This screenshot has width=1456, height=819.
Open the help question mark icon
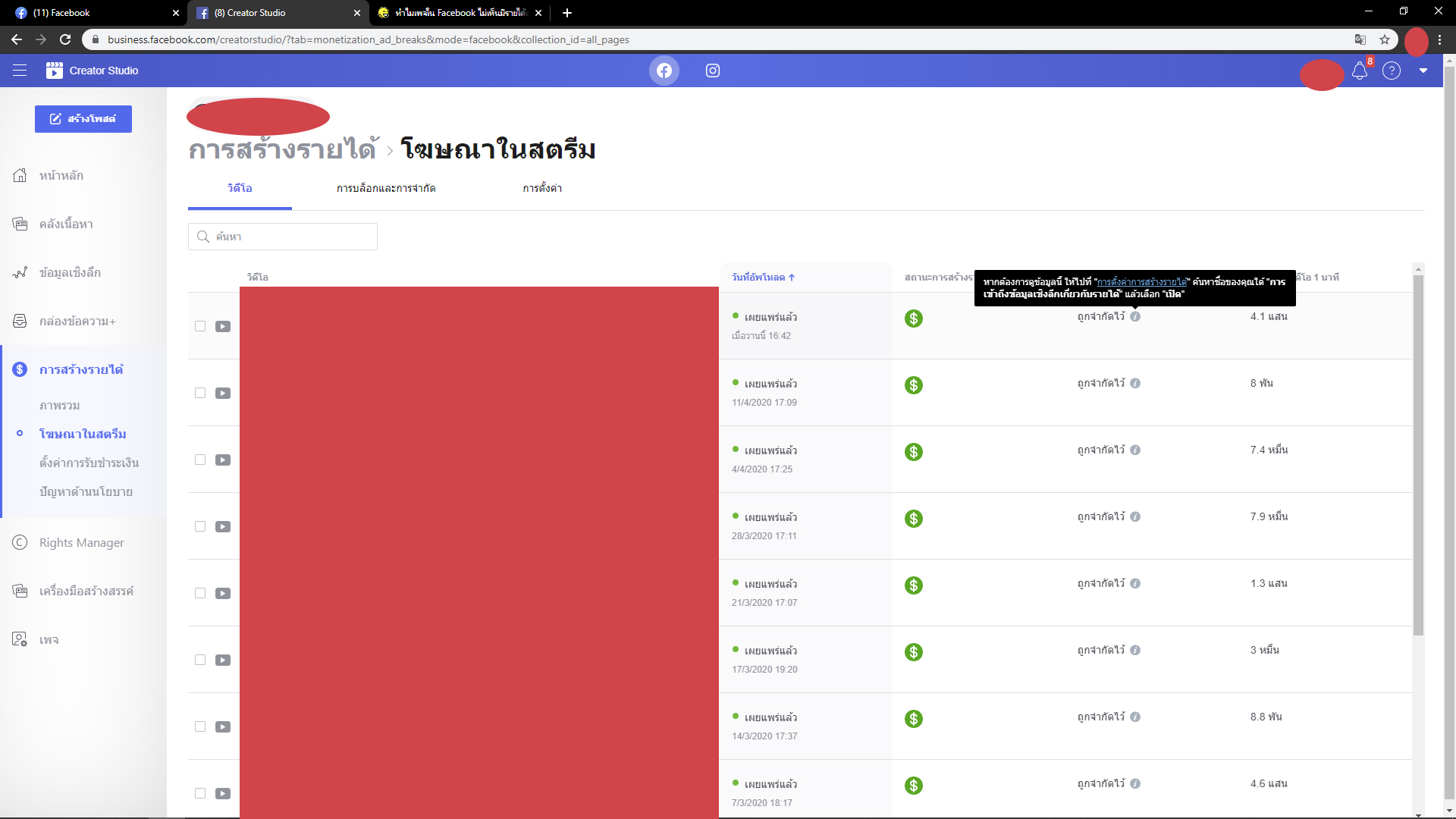coord(1391,71)
